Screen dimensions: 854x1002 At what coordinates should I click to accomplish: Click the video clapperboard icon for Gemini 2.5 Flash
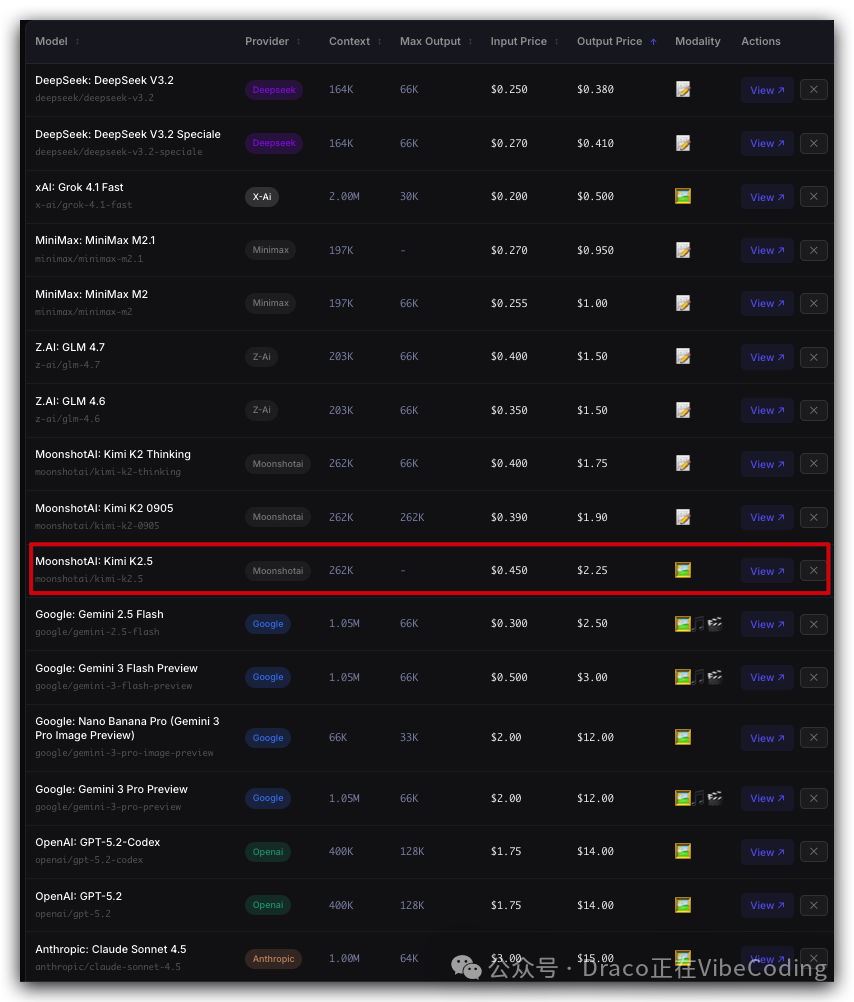715,623
